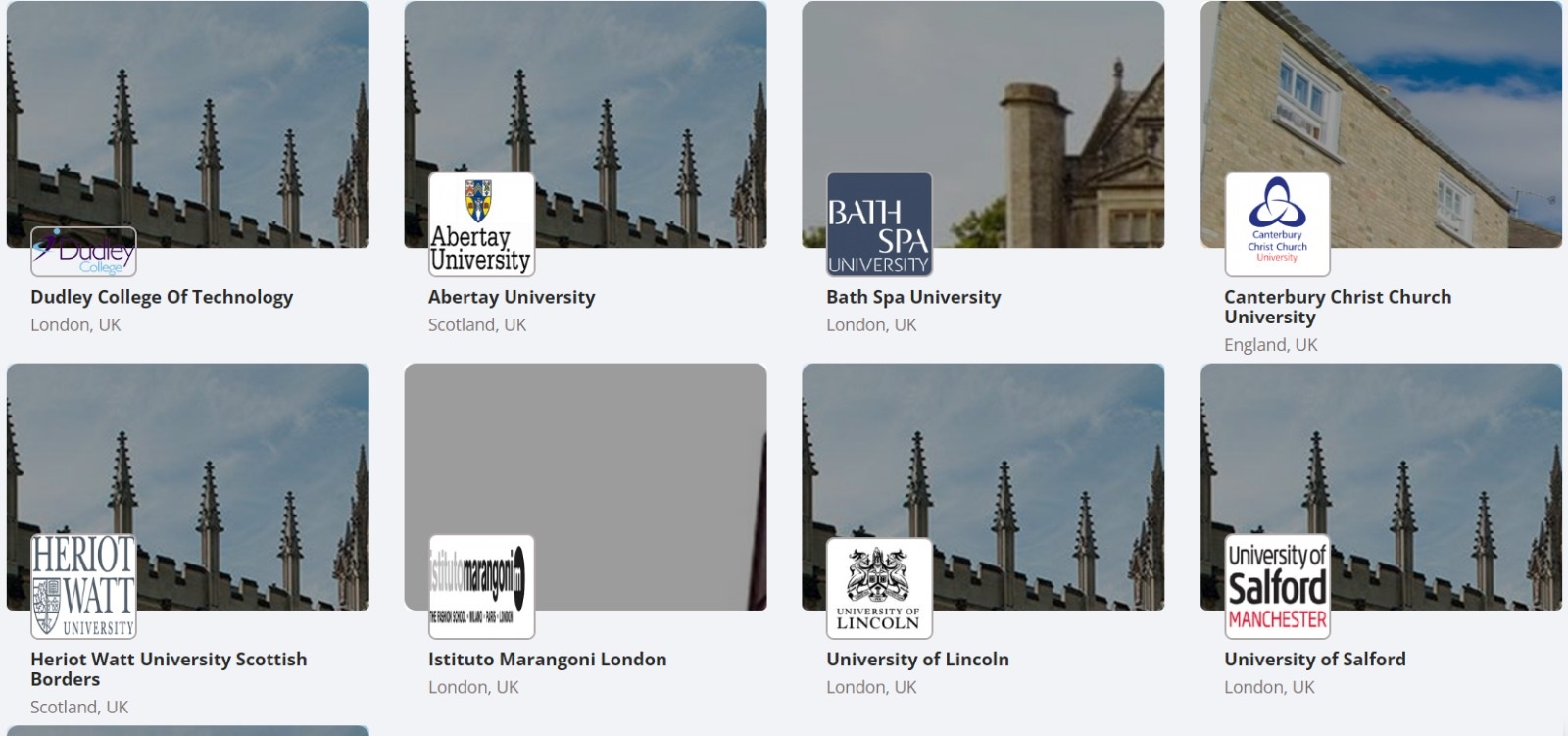1568x736 pixels.
Task: Open the Abertay University logo badge
Action: click(x=481, y=224)
